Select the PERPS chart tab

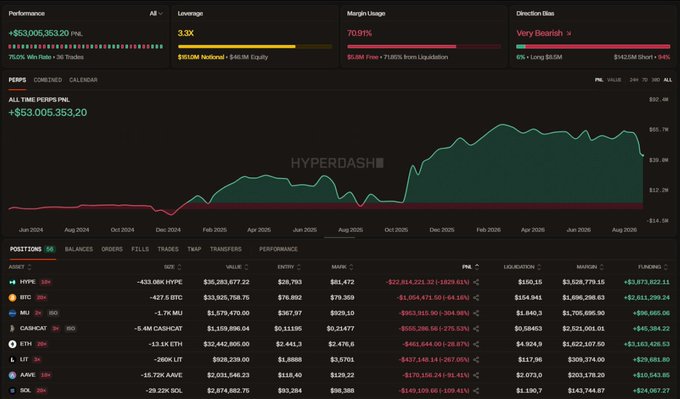tap(17, 80)
